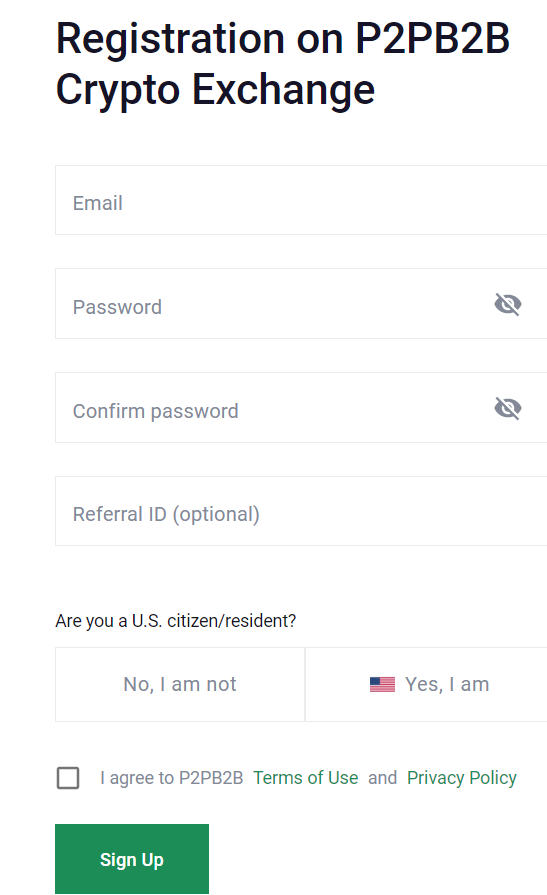The height and width of the screenshot is (895, 547).
Task: Tick the agree to terms checkbox
Action: [68, 777]
